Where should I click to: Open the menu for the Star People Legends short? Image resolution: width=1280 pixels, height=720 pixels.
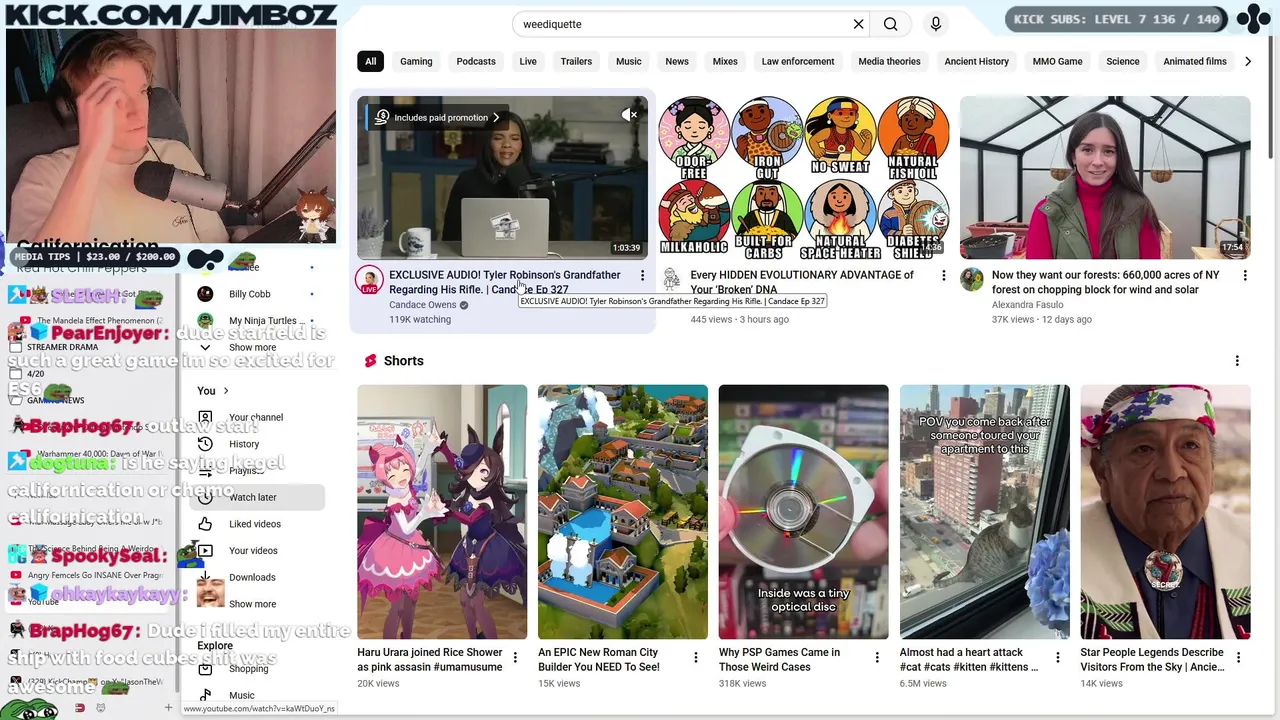point(1238,657)
